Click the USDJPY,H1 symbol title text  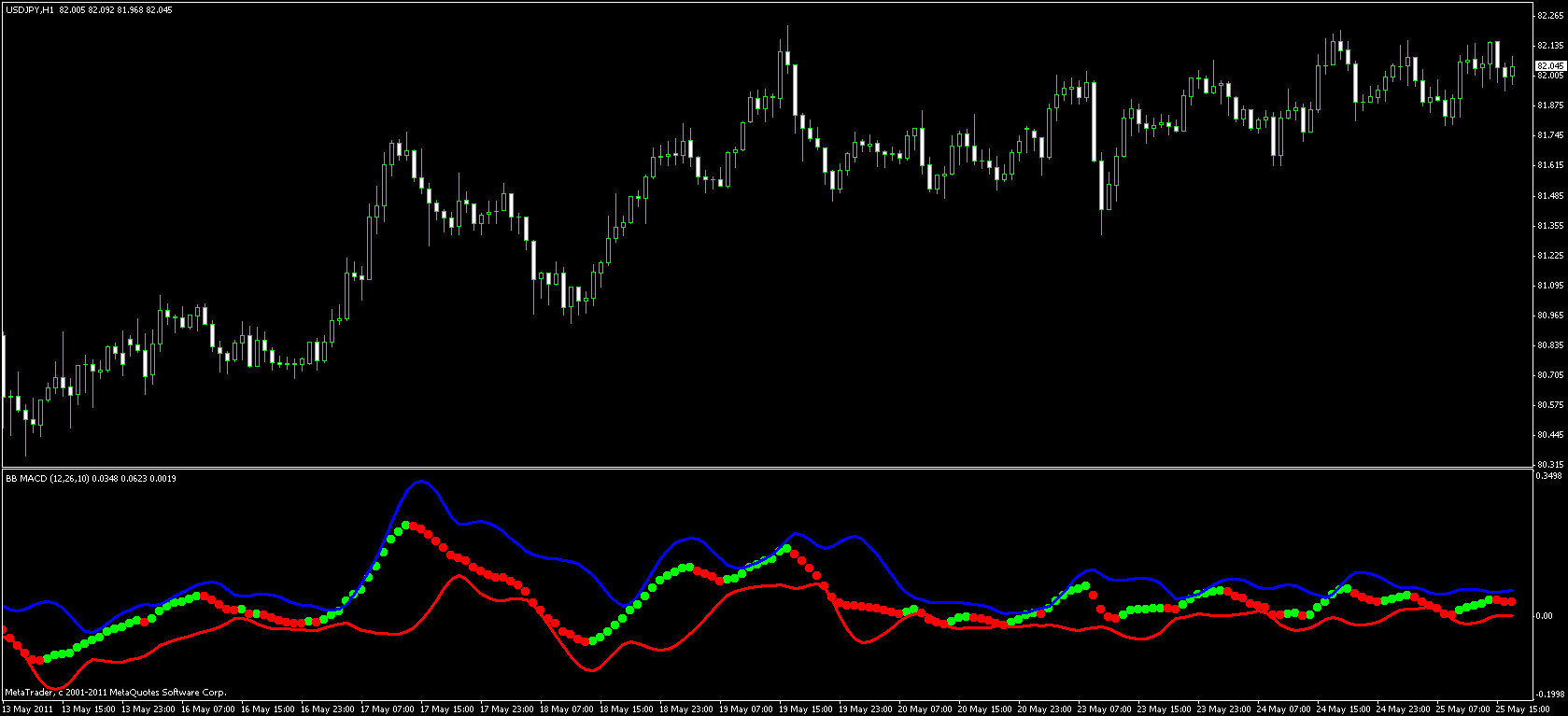pos(30,9)
